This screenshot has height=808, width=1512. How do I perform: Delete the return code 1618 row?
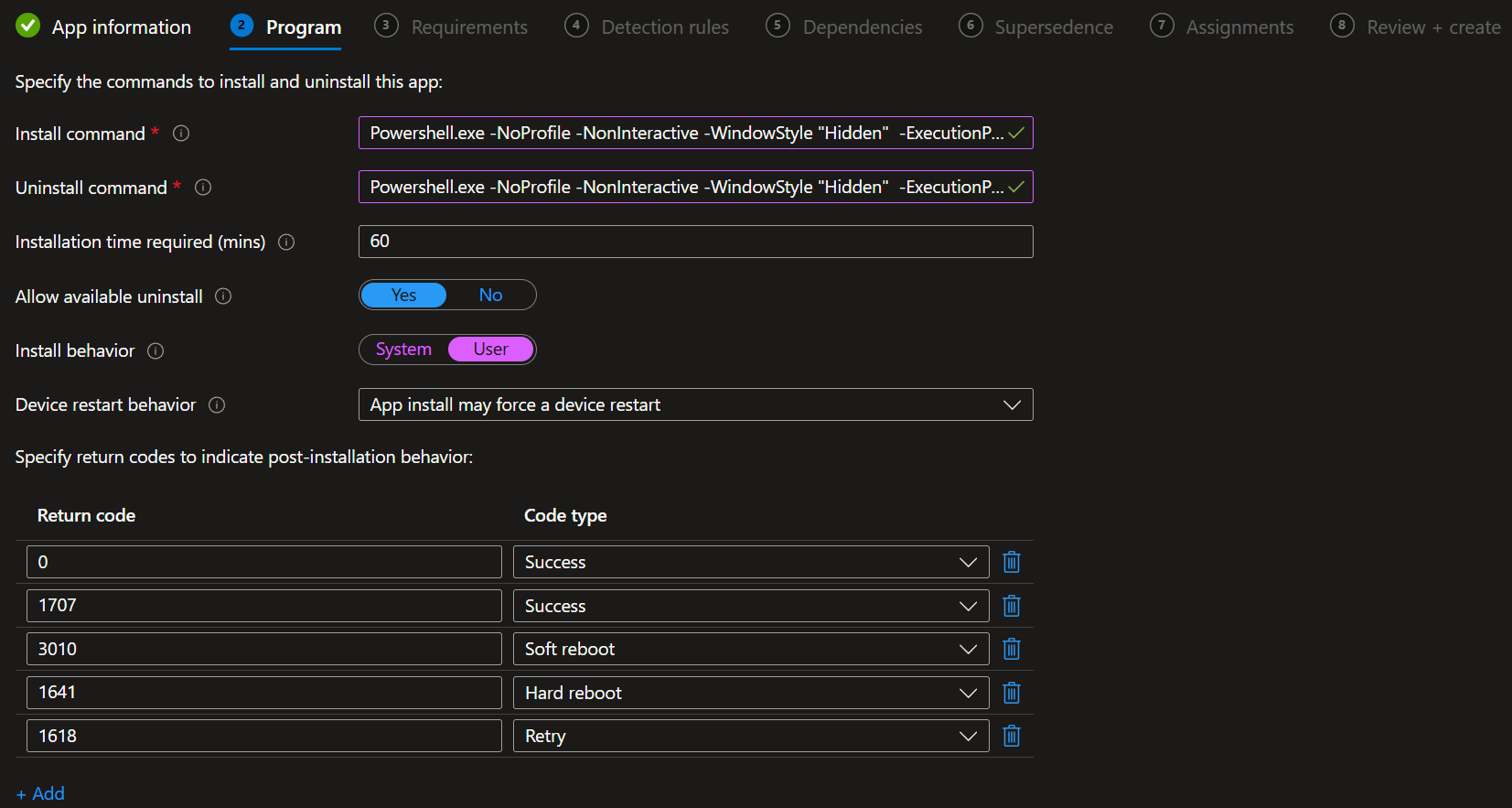point(1012,736)
